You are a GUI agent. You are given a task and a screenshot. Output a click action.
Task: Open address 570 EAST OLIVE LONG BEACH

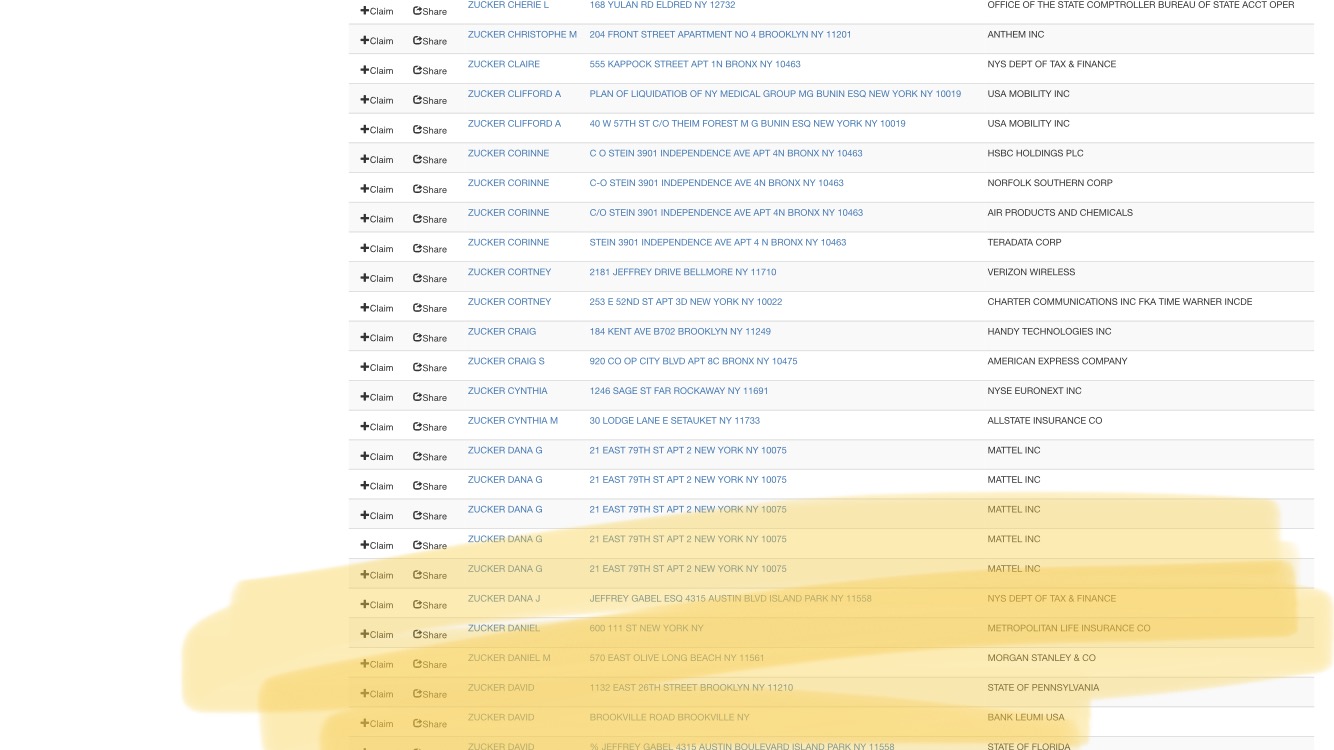tap(677, 658)
